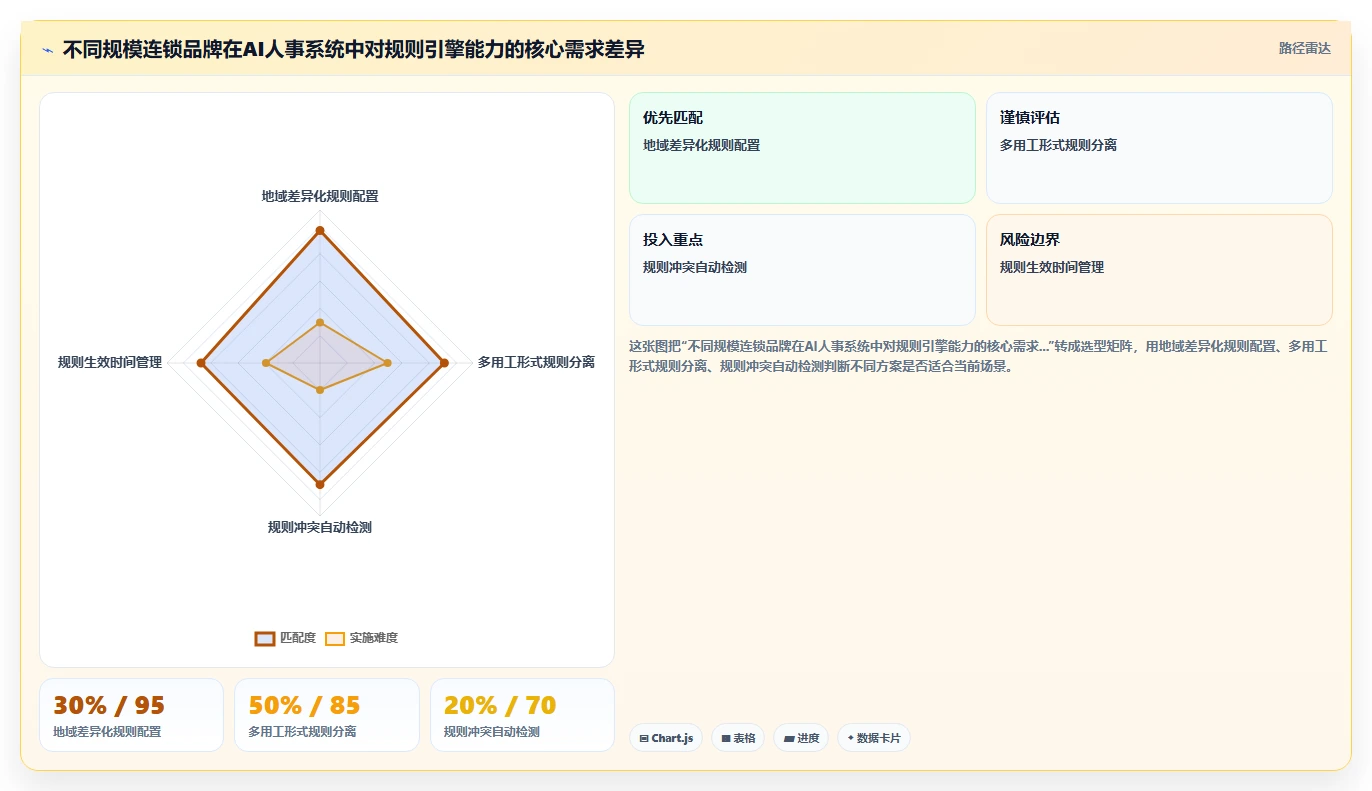Click the 进度 tag icon
This screenshot has height=791, width=1372.
pos(789,739)
